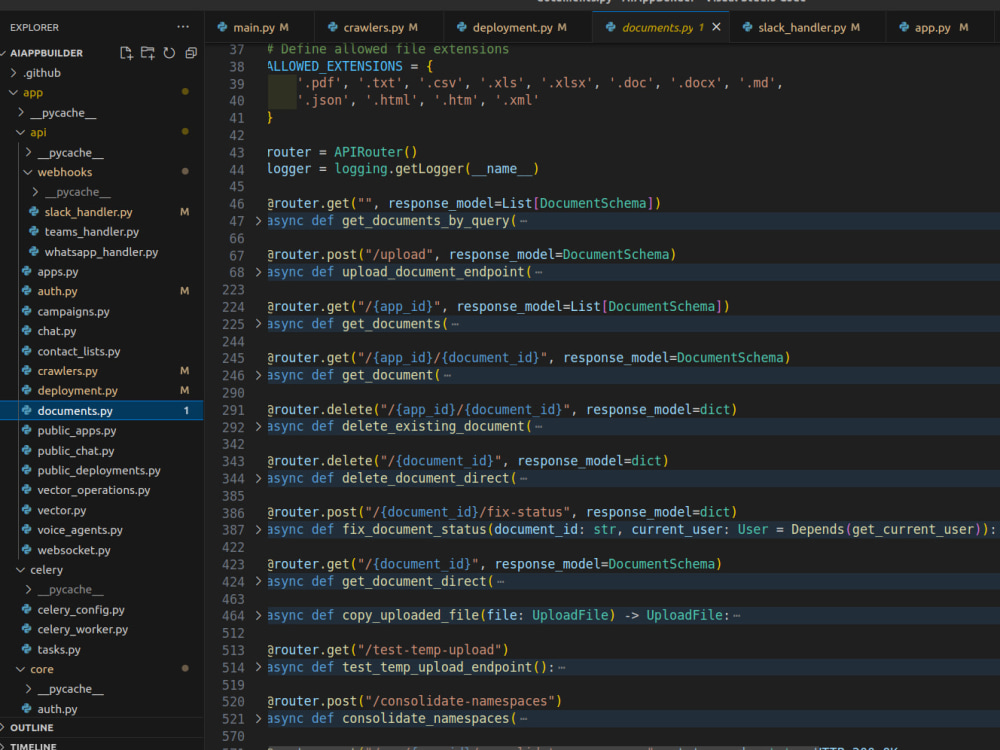Click the file icon beside celery_config.py
Image resolution: width=1000 pixels, height=750 pixels.
tap(27, 609)
